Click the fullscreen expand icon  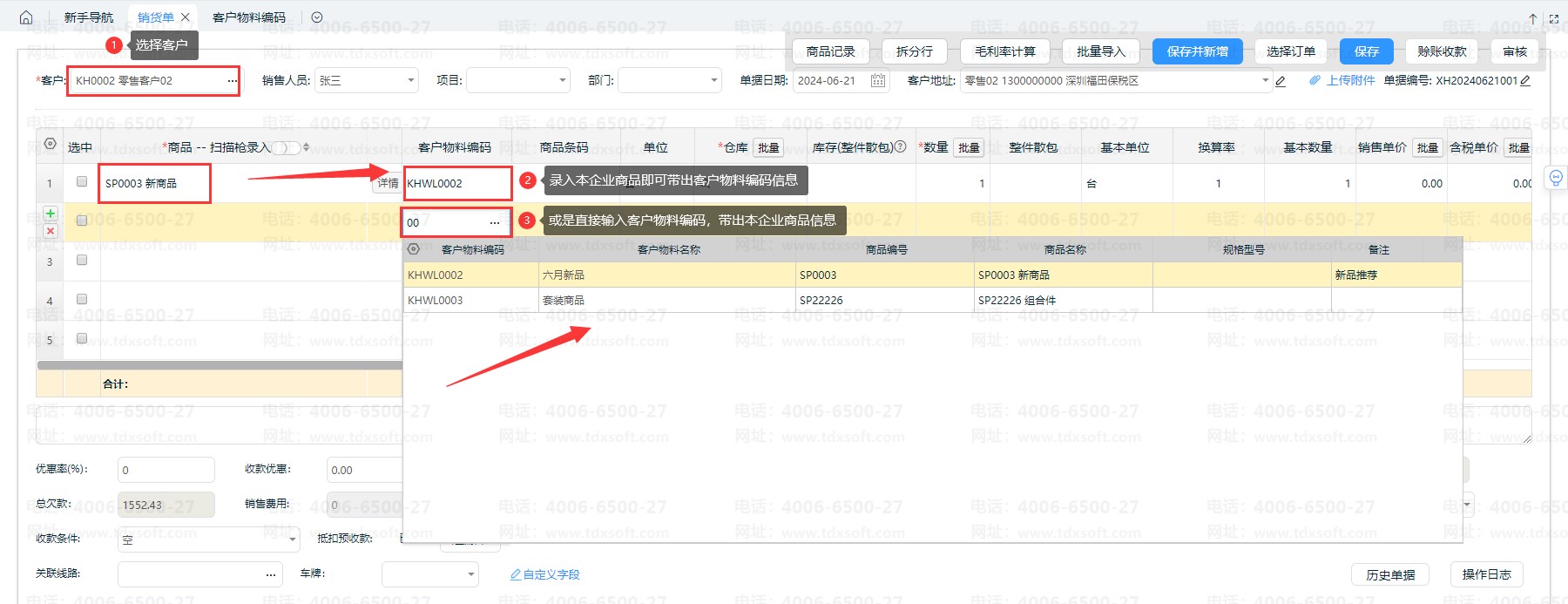click(1553, 18)
